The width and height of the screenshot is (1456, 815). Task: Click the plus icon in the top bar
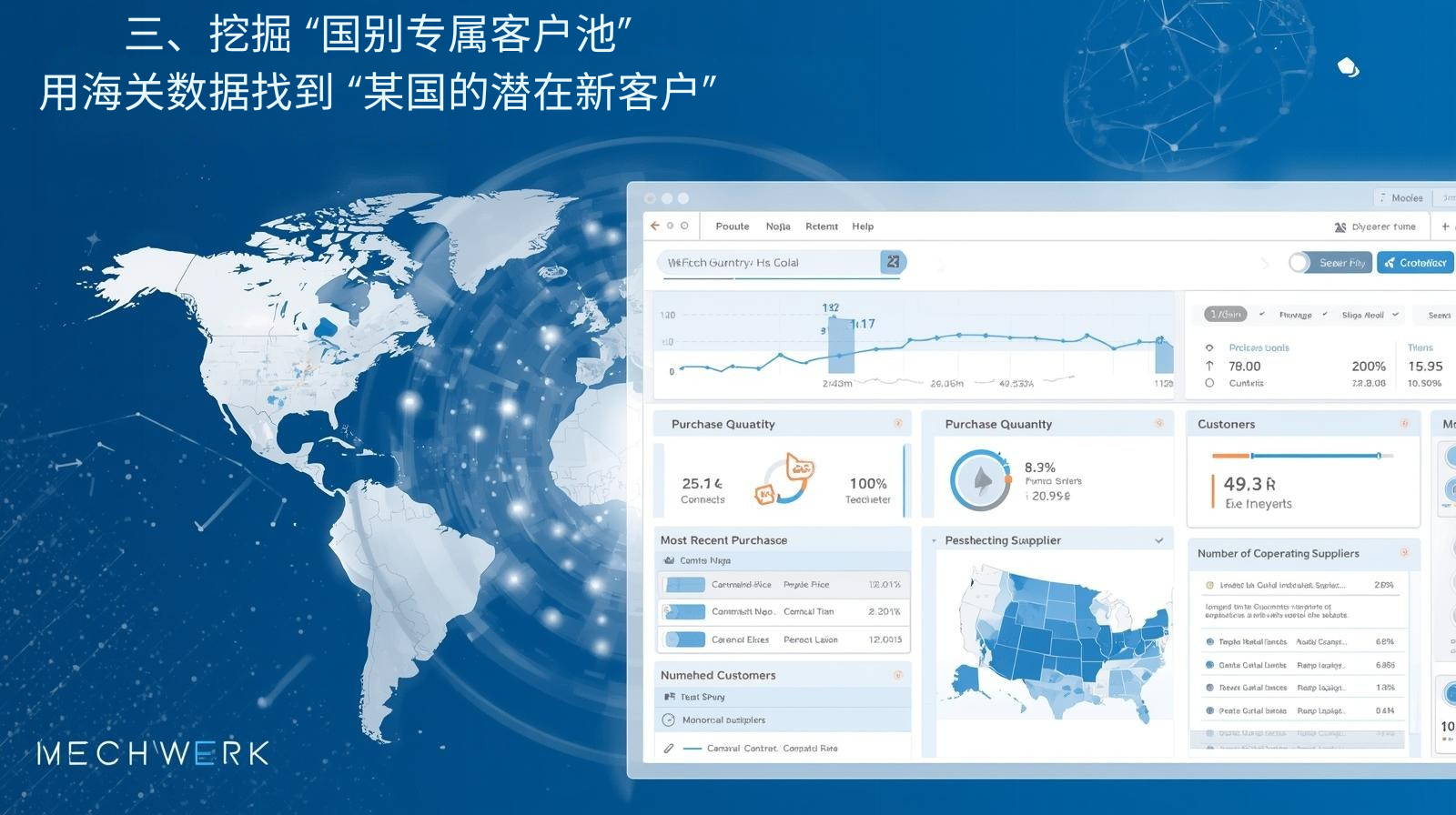(1445, 226)
